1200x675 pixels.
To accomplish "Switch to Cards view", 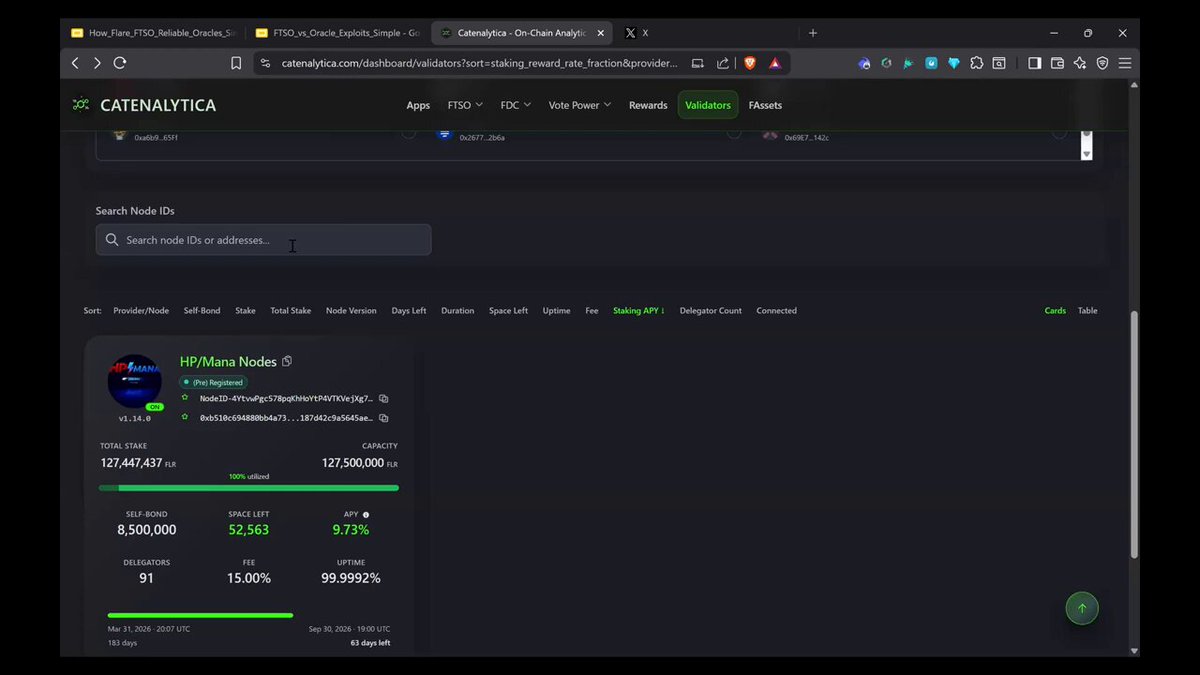I will click(x=1055, y=311).
